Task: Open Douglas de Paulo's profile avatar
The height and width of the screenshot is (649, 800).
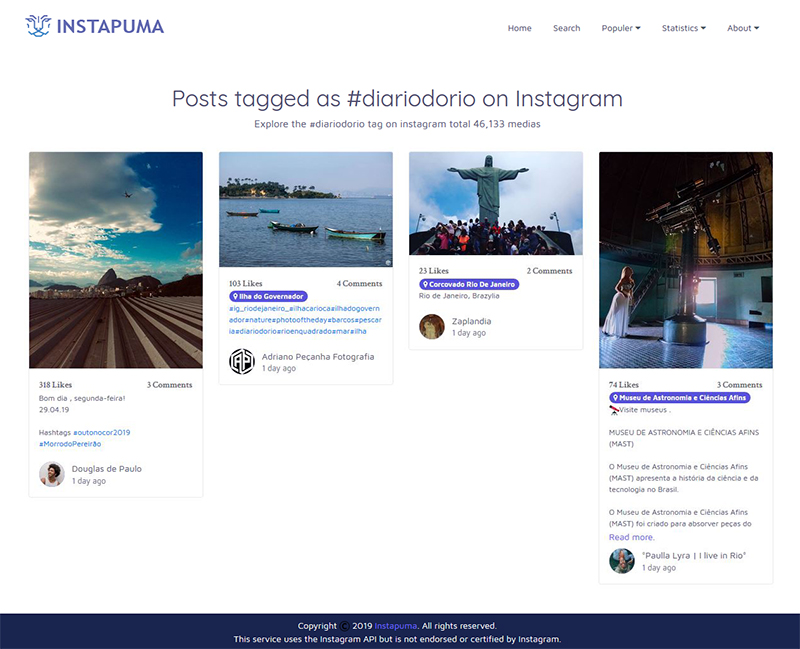Action: click(x=52, y=474)
